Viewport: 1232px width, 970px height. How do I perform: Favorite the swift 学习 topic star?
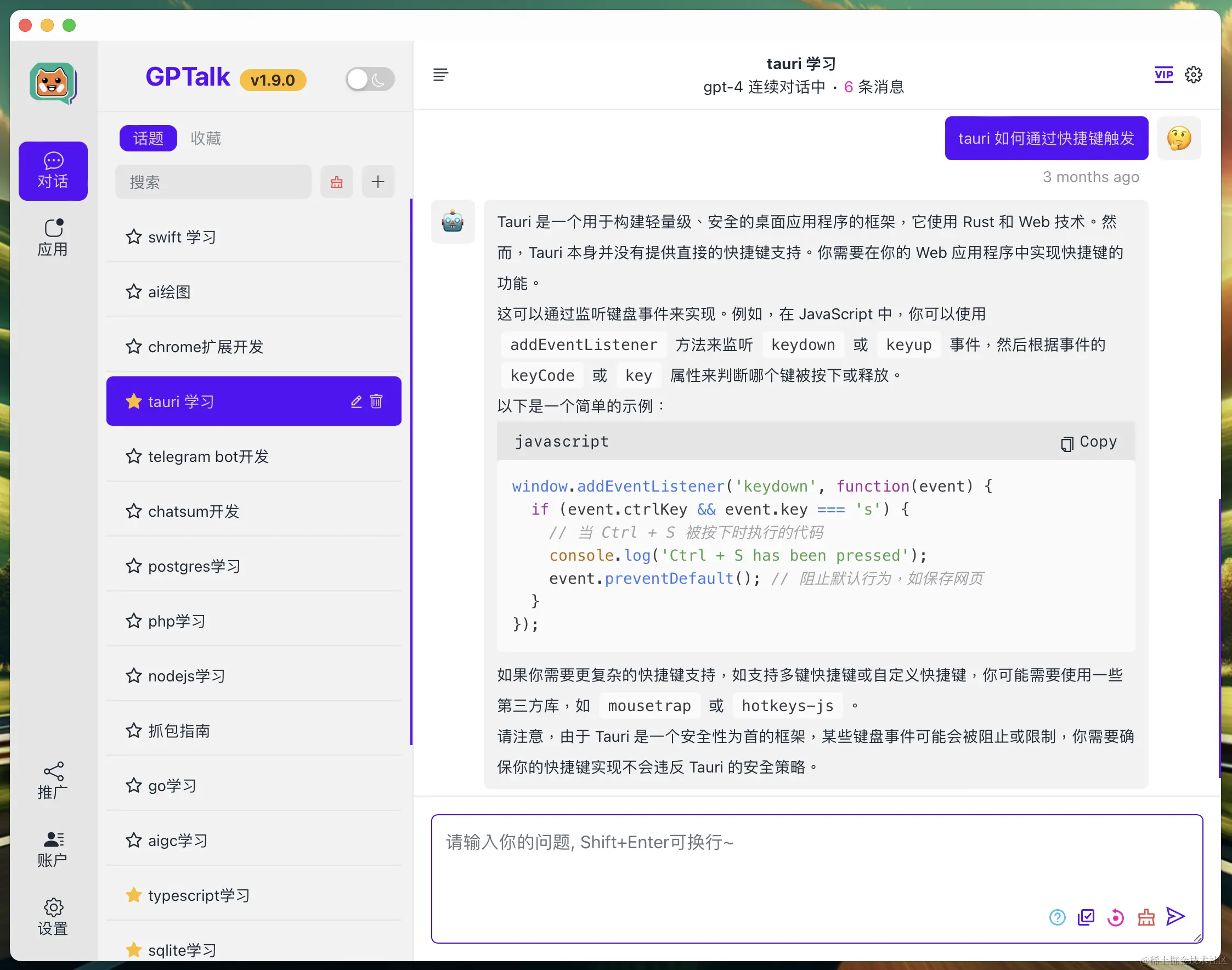pos(134,236)
